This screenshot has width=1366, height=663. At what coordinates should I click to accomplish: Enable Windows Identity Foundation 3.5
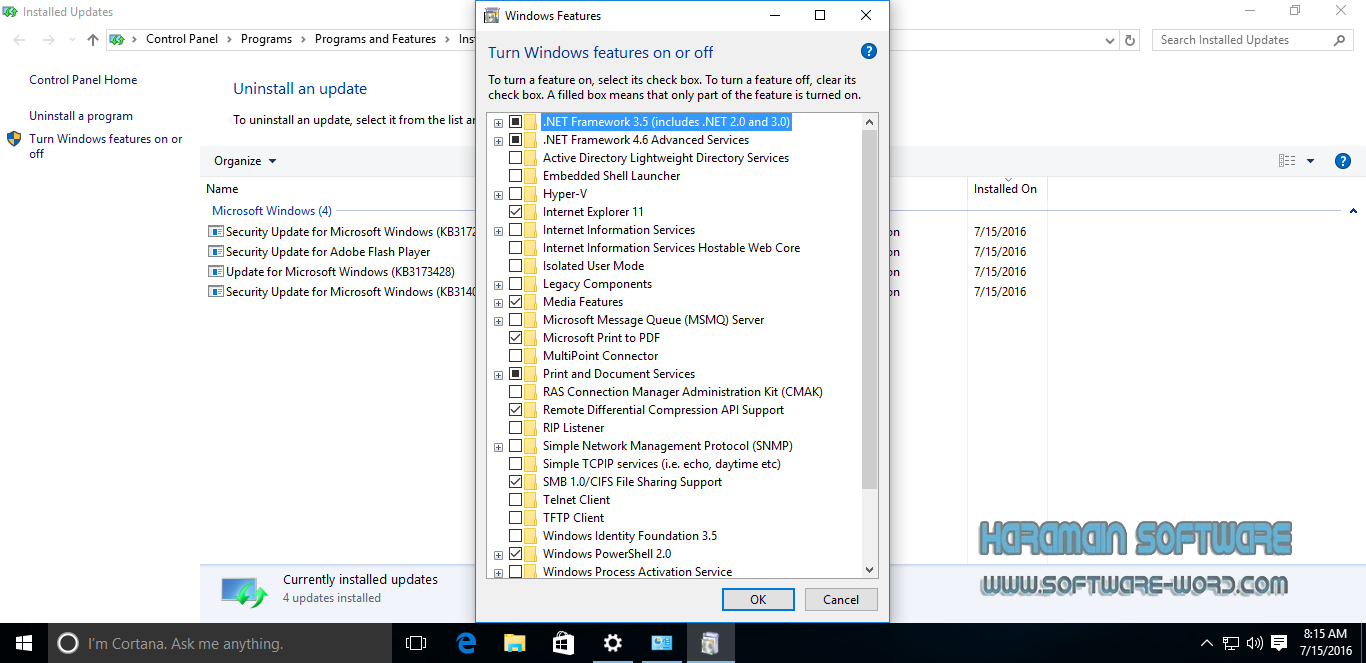(516, 536)
